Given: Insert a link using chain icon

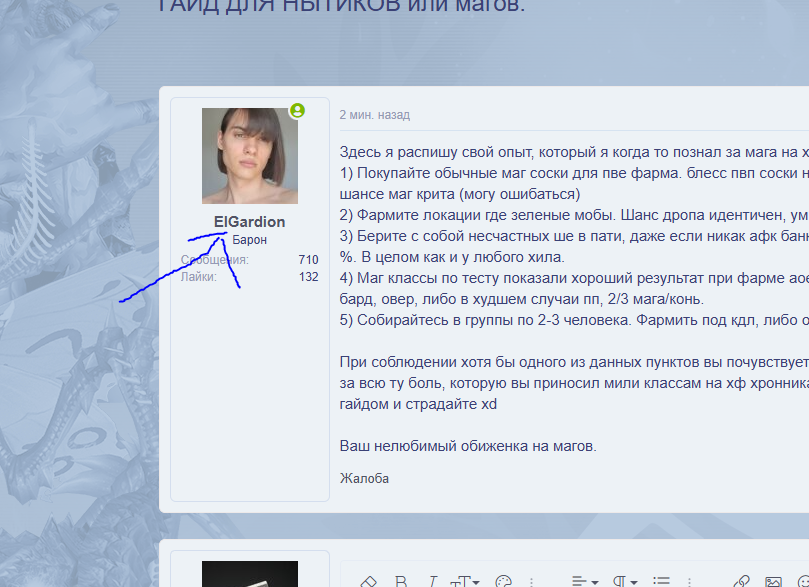Looking at the screenshot, I should point(741,582).
